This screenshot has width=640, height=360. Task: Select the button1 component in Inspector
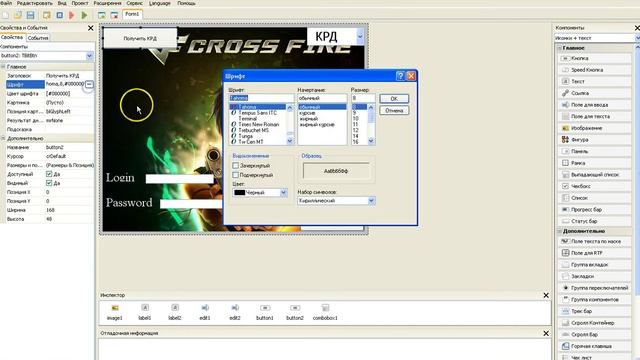(265, 312)
